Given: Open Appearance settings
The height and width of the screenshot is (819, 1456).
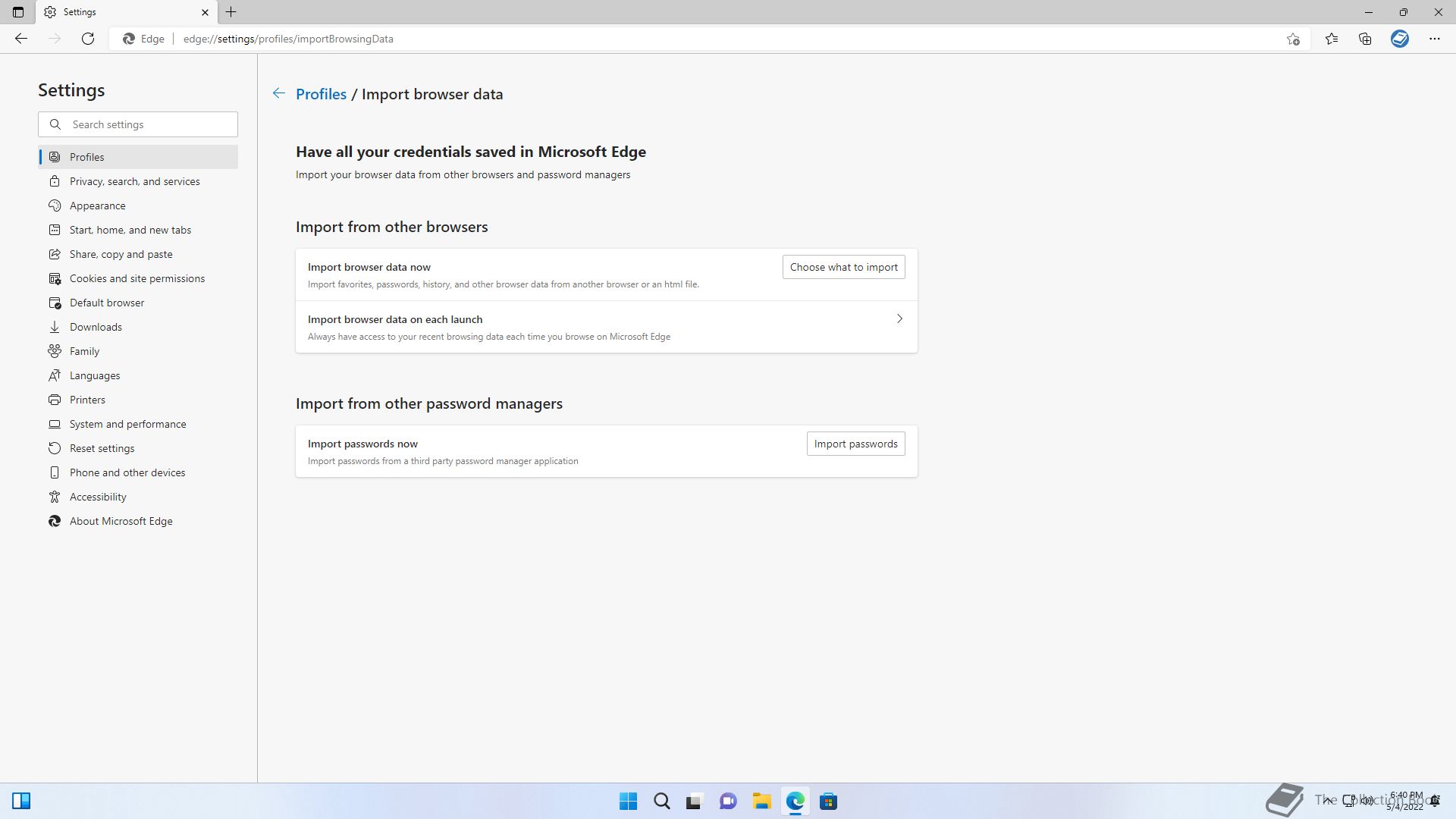Looking at the screenshot, I should pyautogui.click(x=138, y=206).
